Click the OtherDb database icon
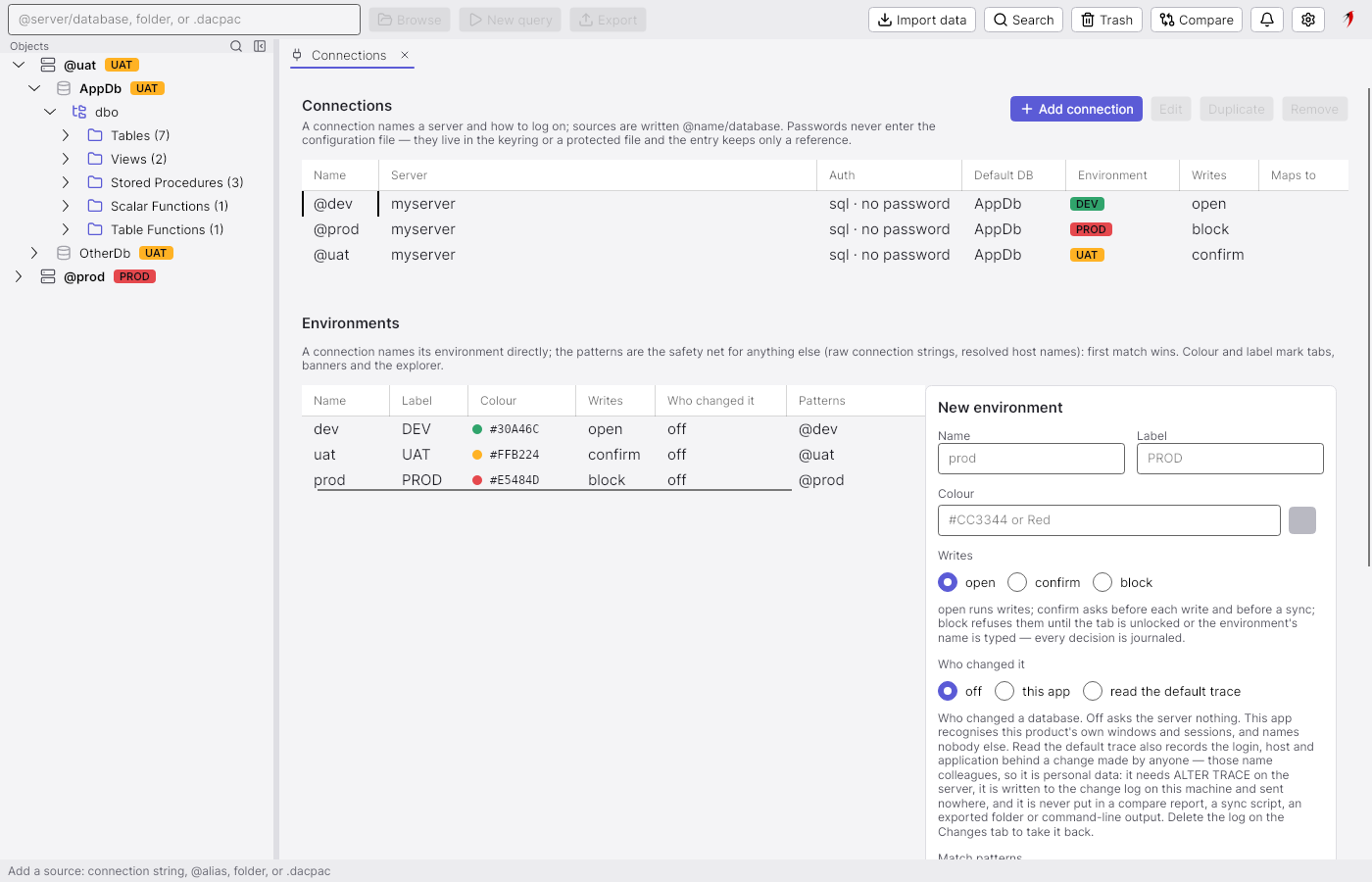 coord(64,253)
